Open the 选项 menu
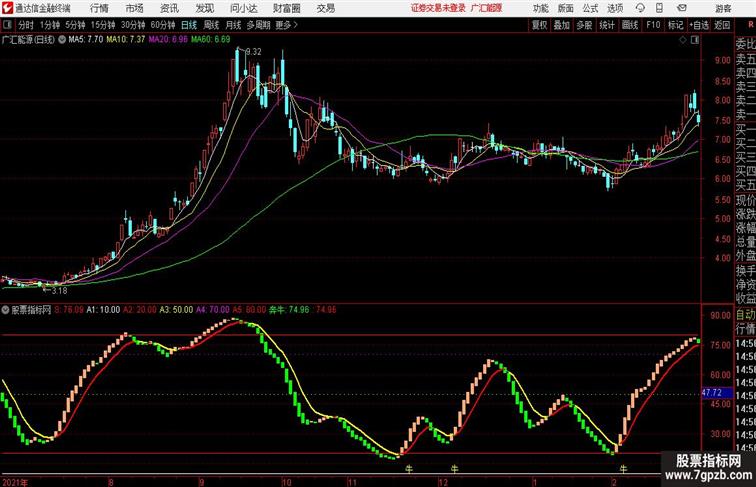 [615, 8]
